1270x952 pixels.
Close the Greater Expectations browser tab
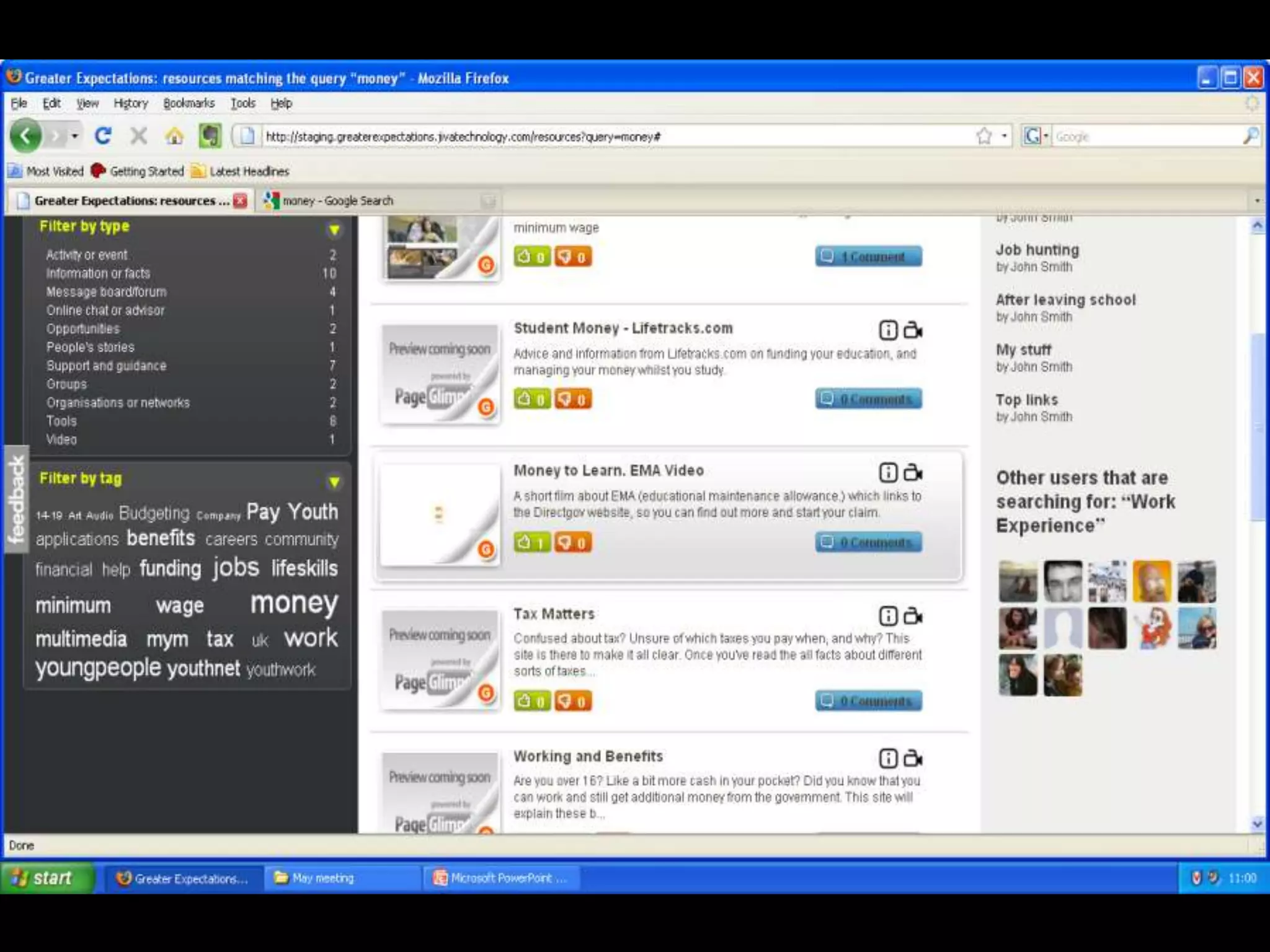[240, 201]
